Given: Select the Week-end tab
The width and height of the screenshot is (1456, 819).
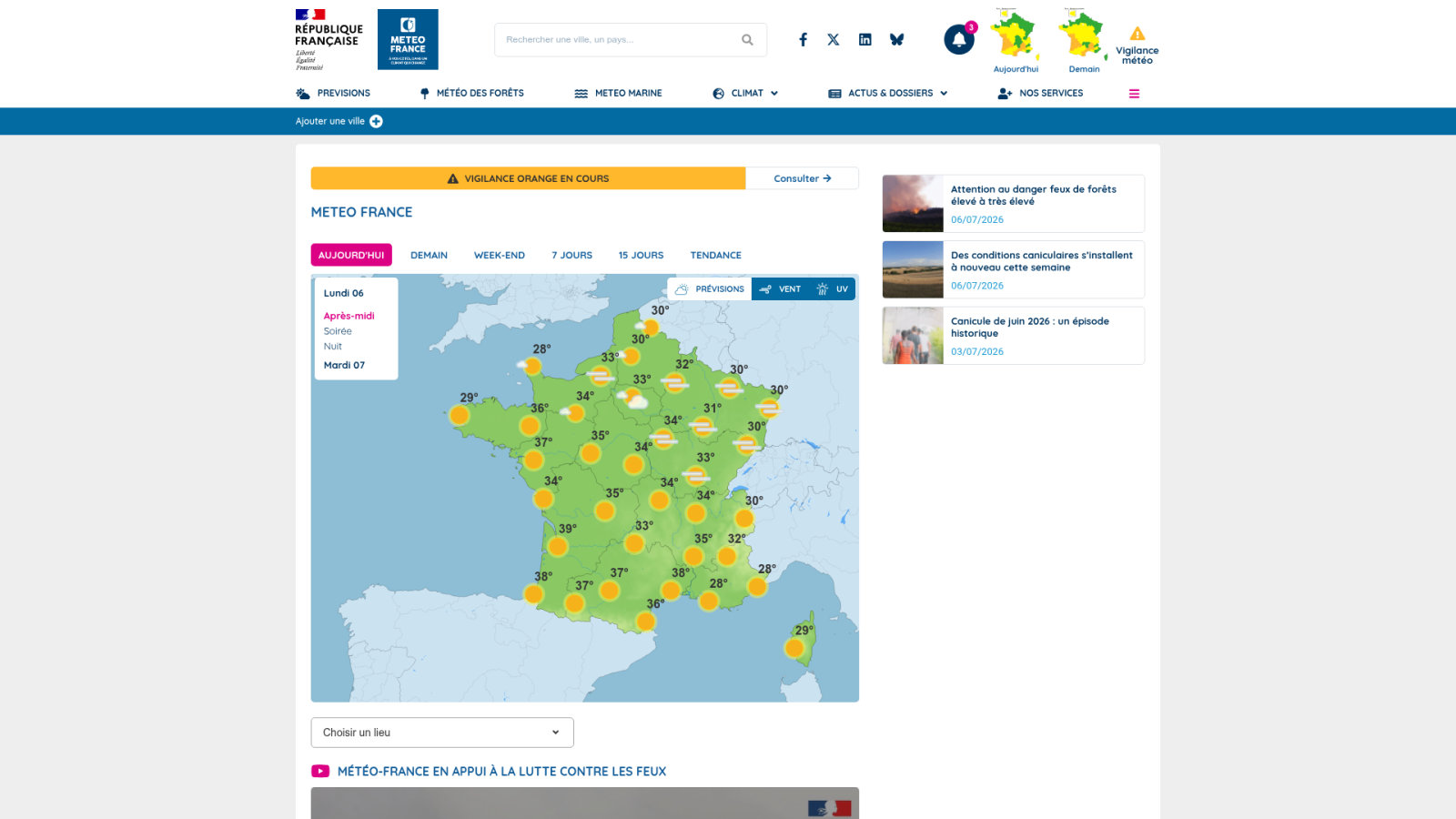Looking at the screenshot, I should pyautogui.click(x=500, y=255).
